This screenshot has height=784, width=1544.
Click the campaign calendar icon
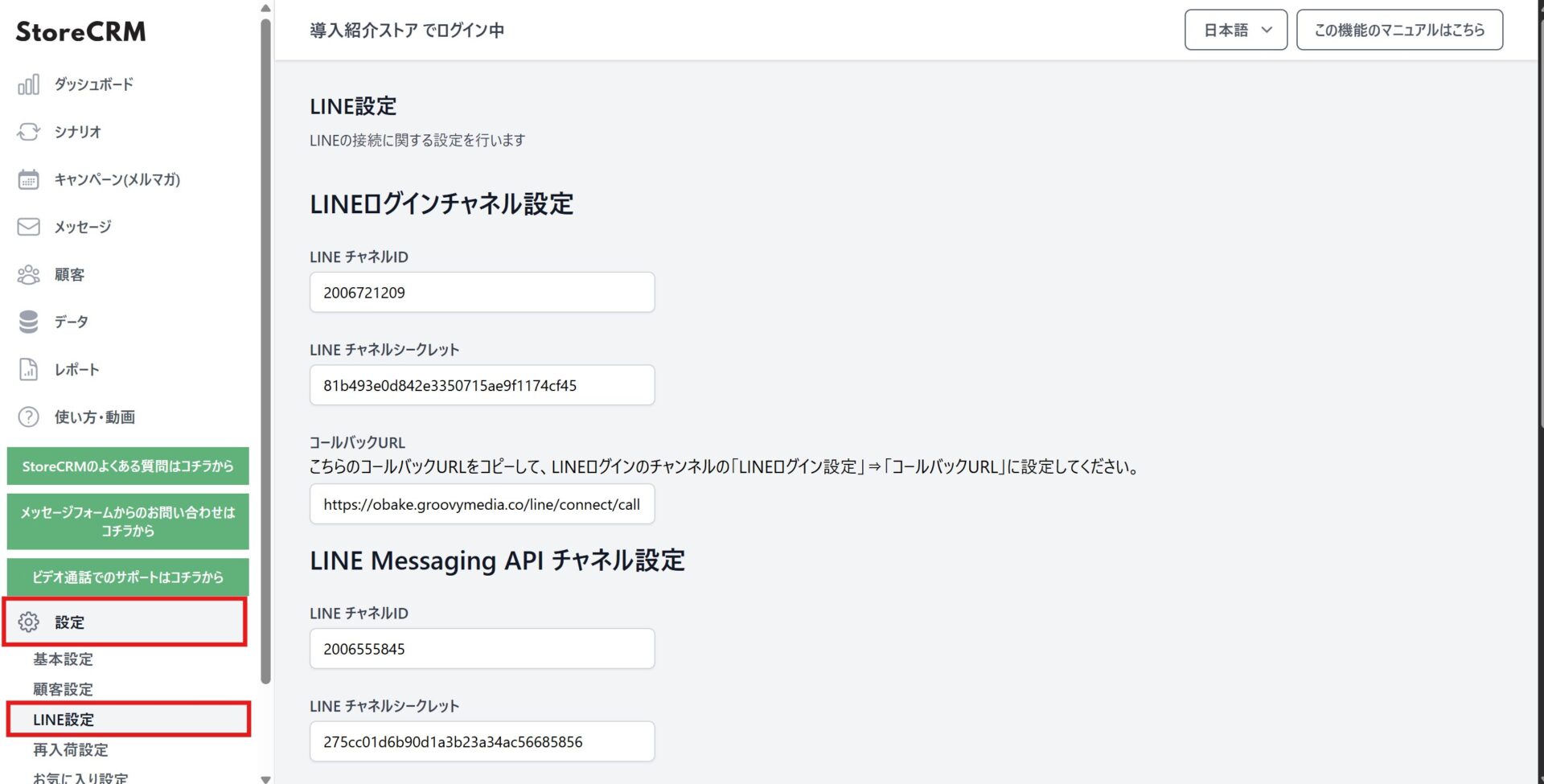[x=28, y=179]
